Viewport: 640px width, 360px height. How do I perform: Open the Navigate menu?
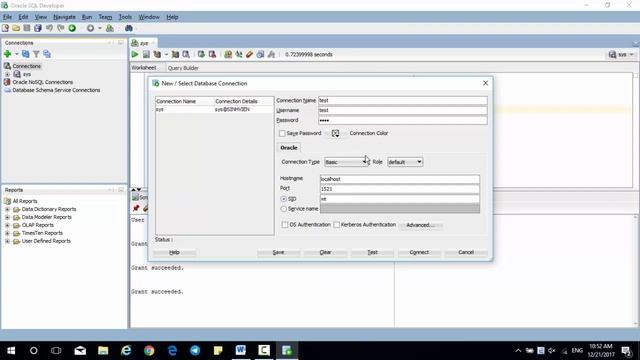pyautogui.click(x=64, y=17)
